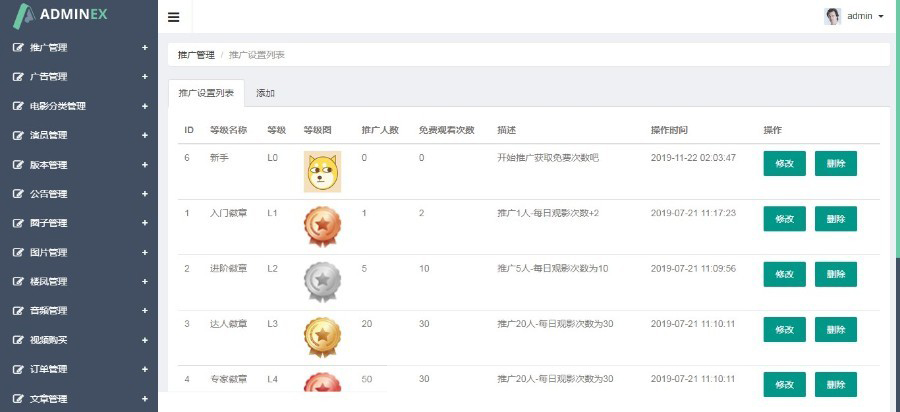900x412 pixels.
Task: Click 修改 for the 专家徽章 row
Action: click(784, 384)
